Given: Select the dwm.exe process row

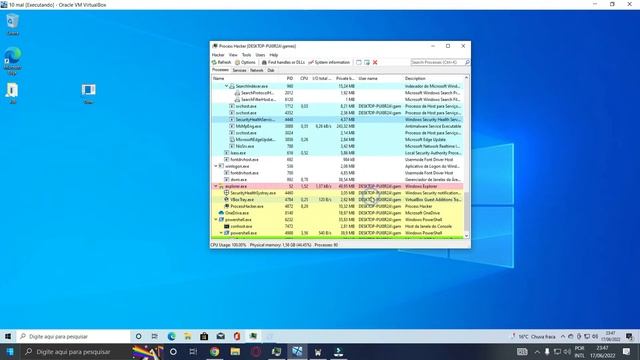Looking at the screenshot, I should [x=338, y=180].
